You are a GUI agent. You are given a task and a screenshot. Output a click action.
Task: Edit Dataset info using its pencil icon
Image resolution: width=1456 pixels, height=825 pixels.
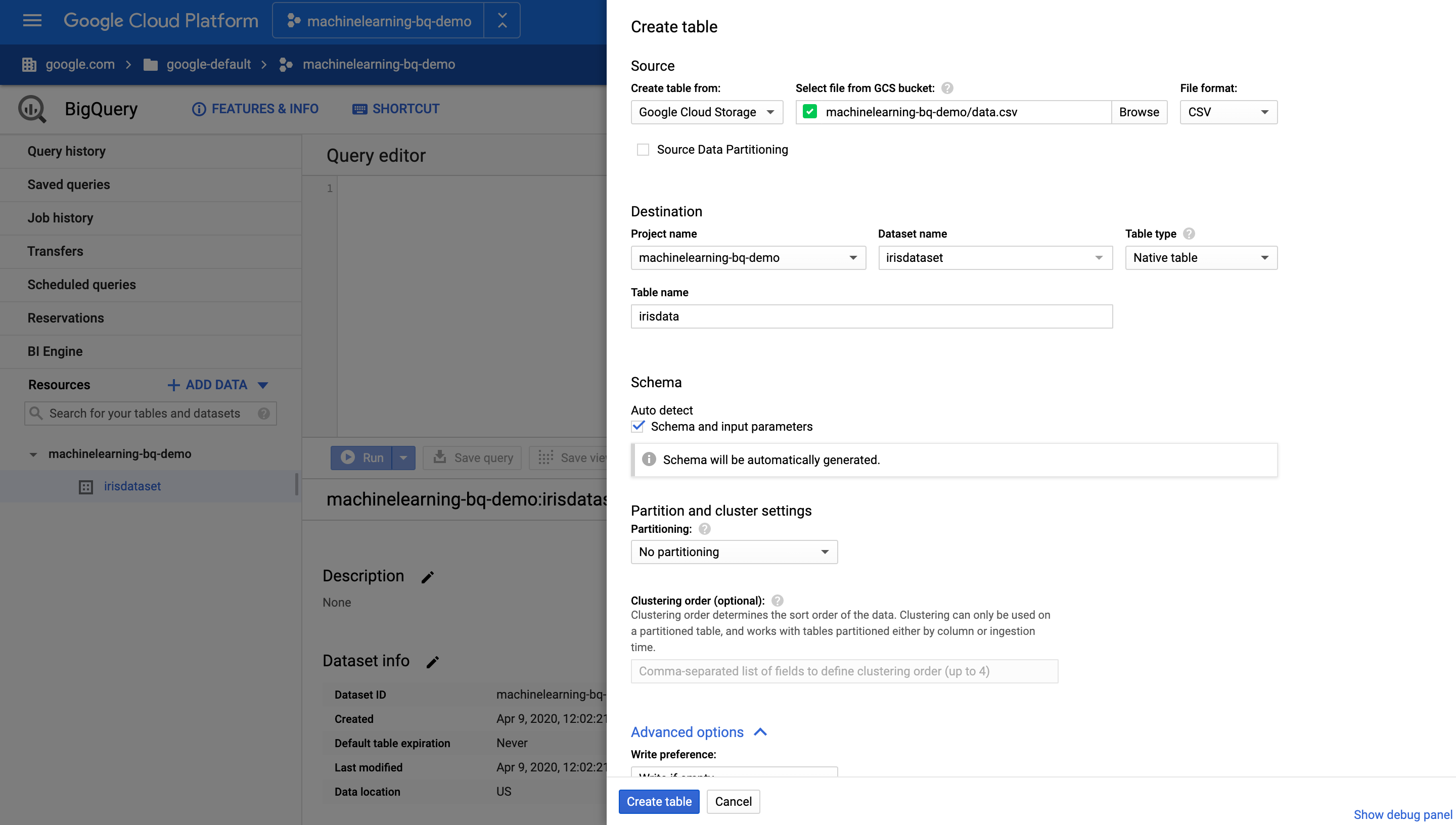pos(433,661)
